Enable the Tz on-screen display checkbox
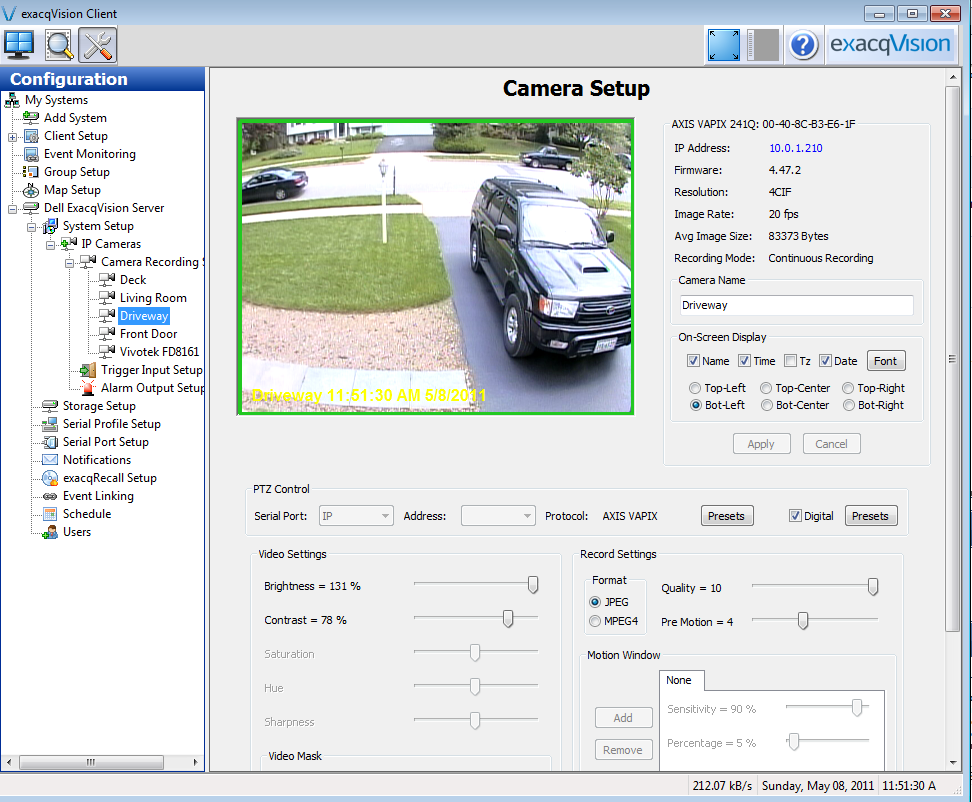The width and height of the screenshot is (972, 802). [x=790, y=361]
